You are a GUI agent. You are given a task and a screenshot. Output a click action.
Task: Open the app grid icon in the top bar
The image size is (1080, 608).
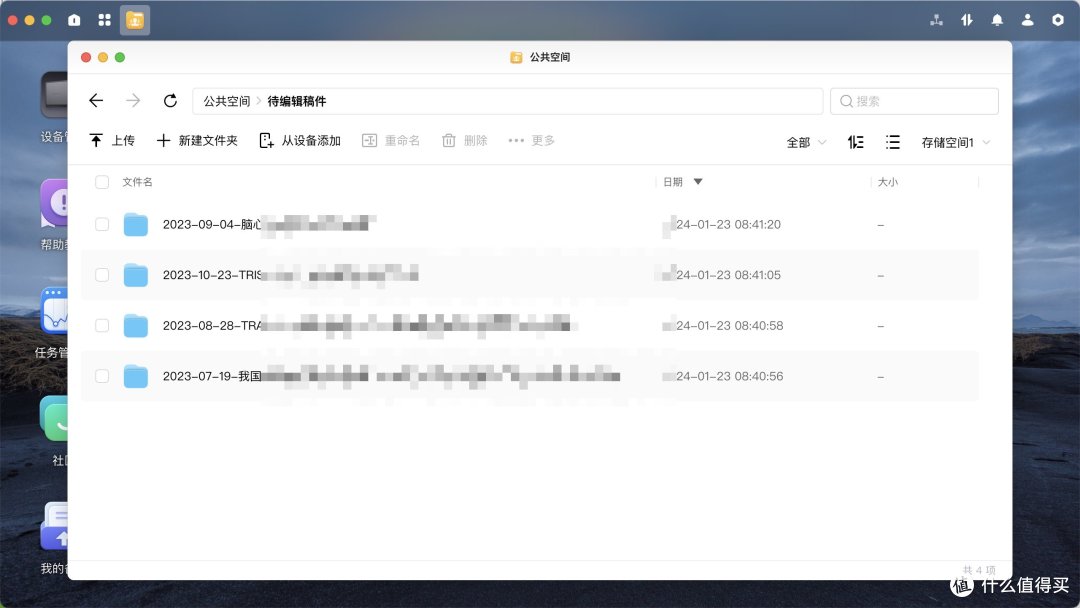(x=105, y=20)
